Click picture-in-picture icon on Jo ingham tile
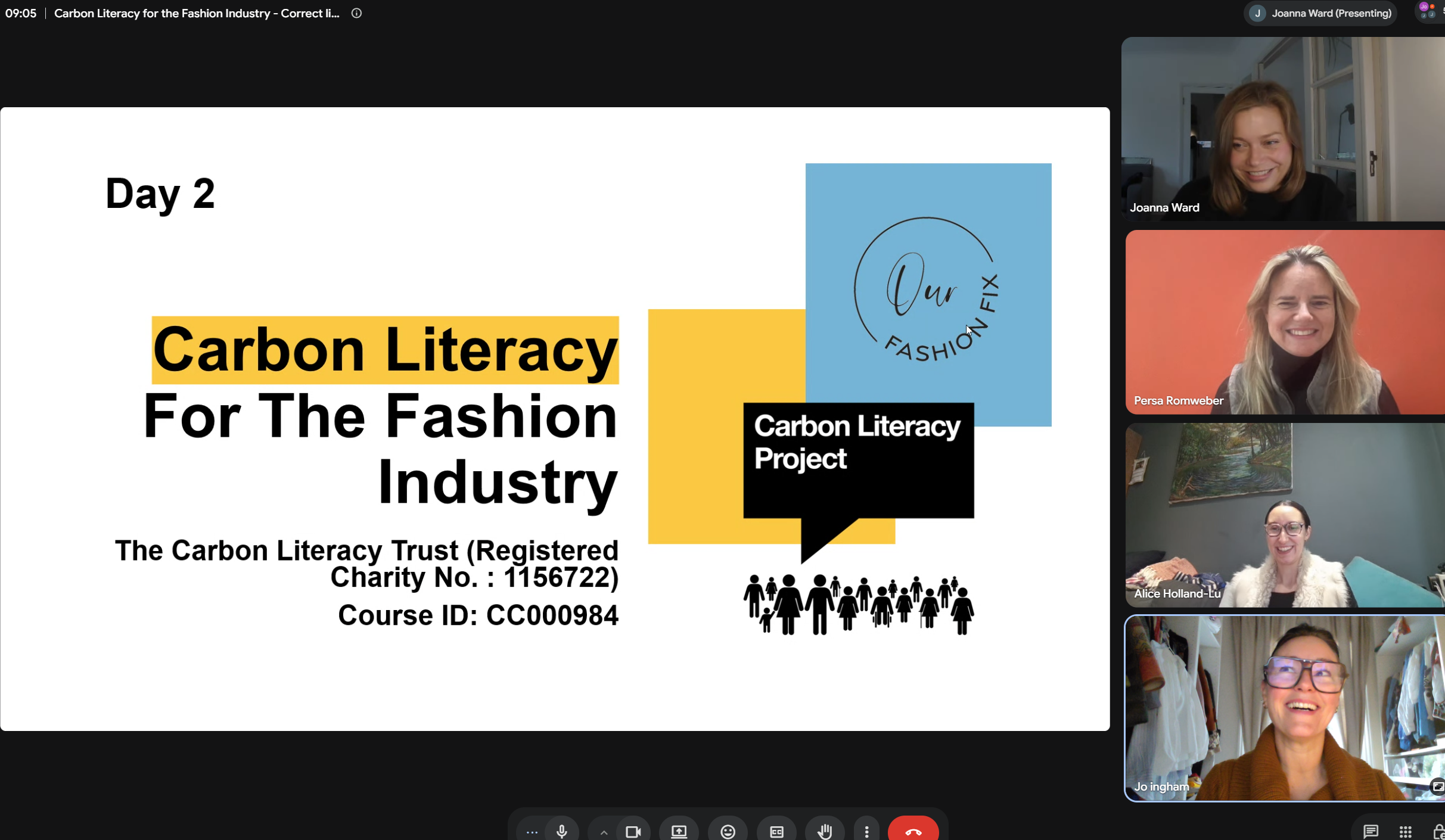 pos(1437,786)
